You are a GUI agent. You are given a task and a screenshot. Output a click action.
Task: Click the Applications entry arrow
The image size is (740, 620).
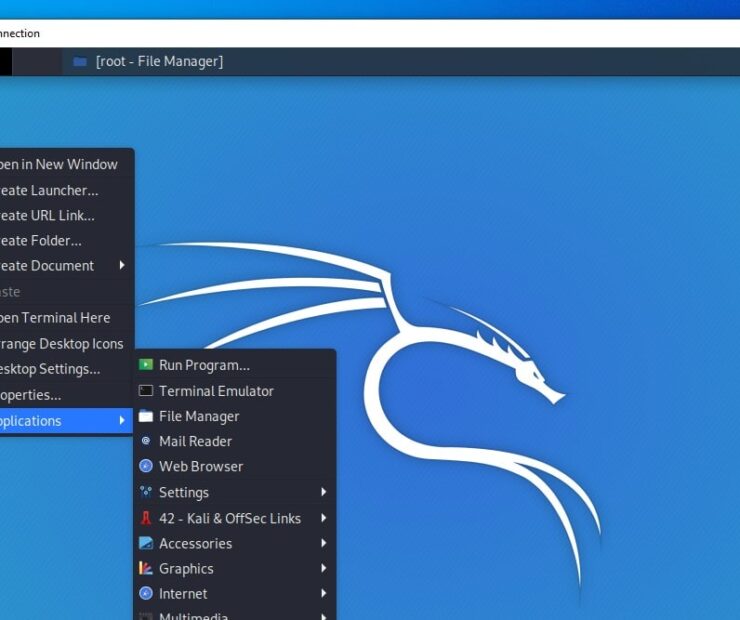[122, 420]
